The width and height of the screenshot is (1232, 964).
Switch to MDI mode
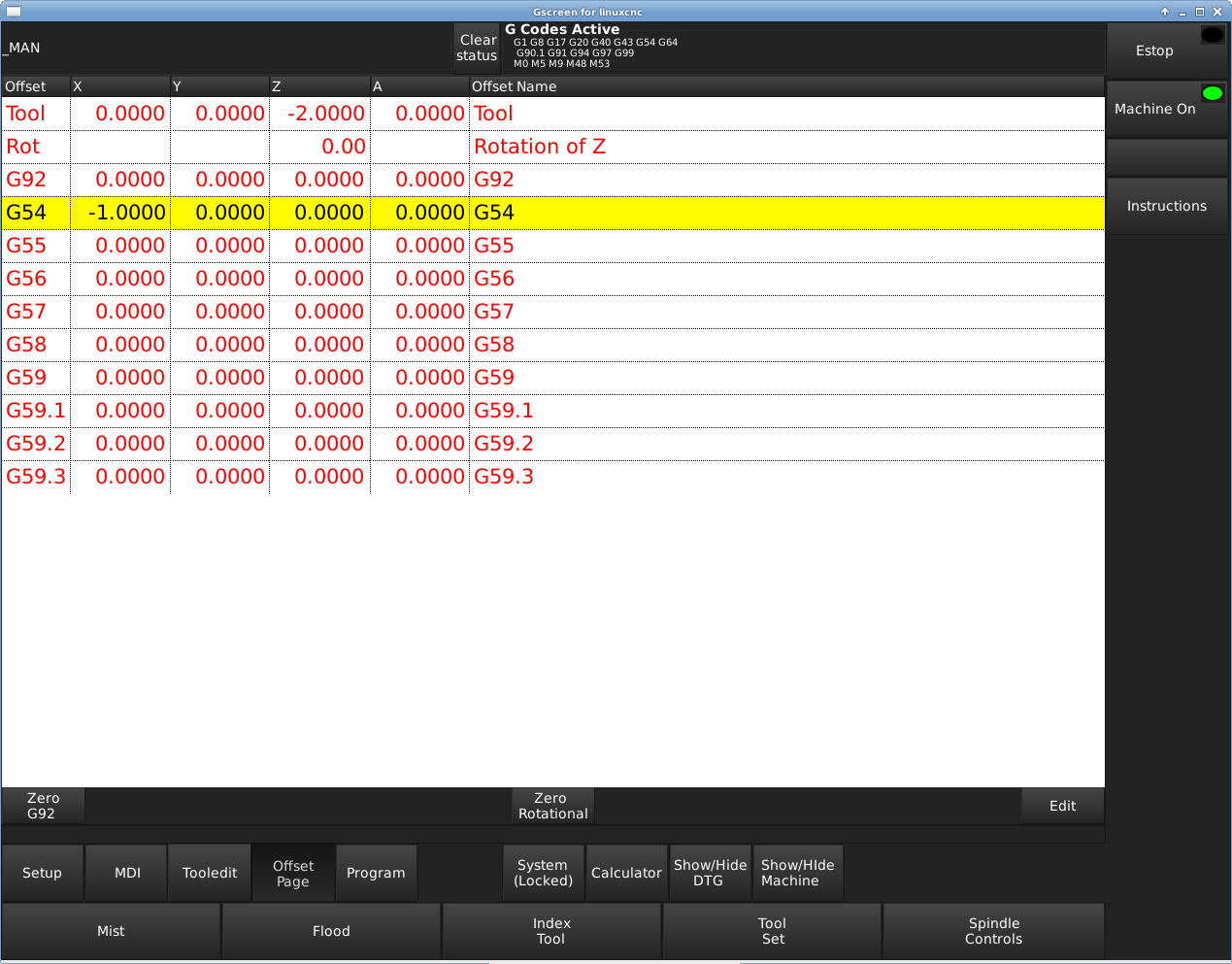(x=127, y=873)
